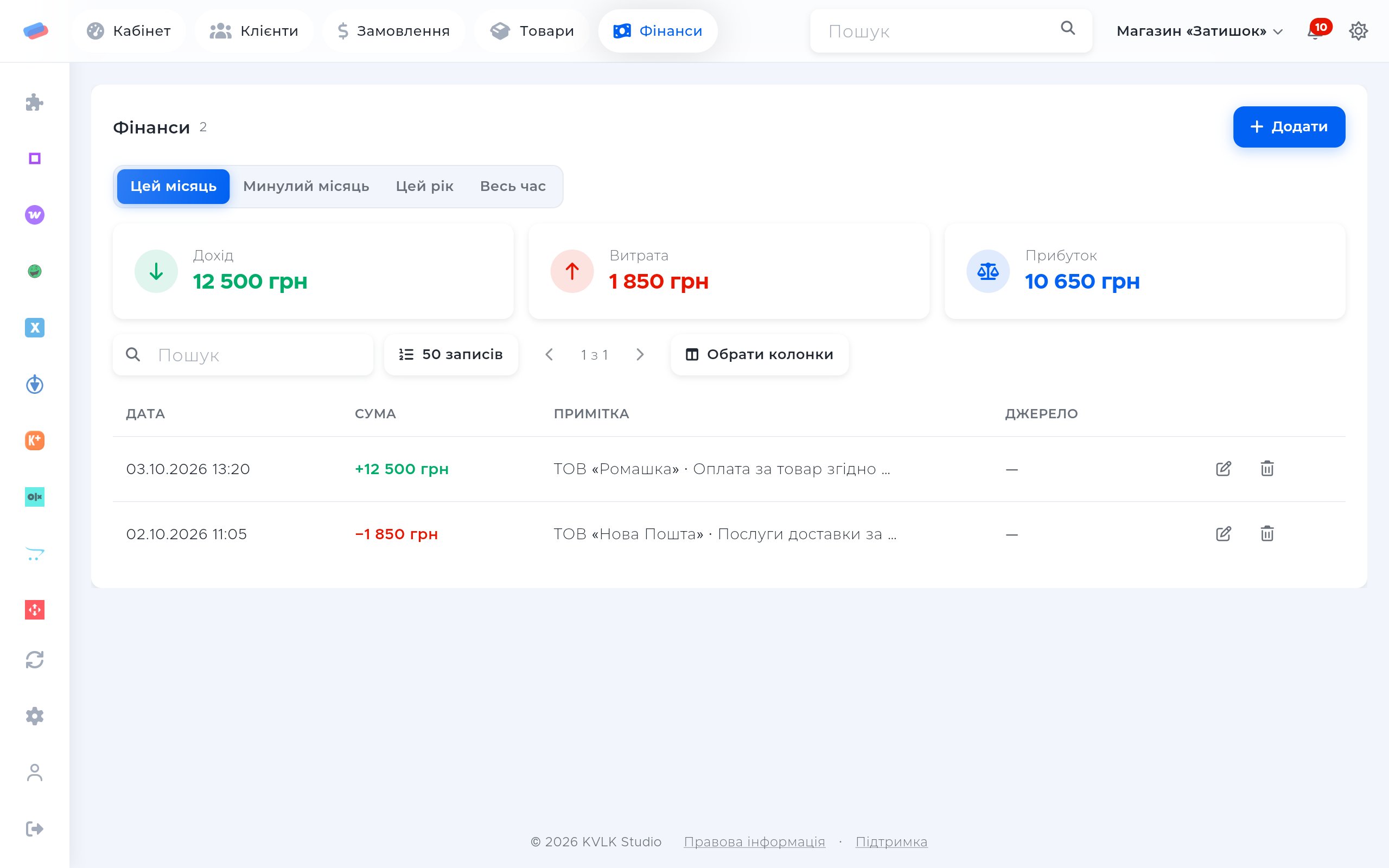The image size is (1389, 868).
Task: Sort by the ДАТА column header
Action: pyautogui.click(x=145, y=413)
